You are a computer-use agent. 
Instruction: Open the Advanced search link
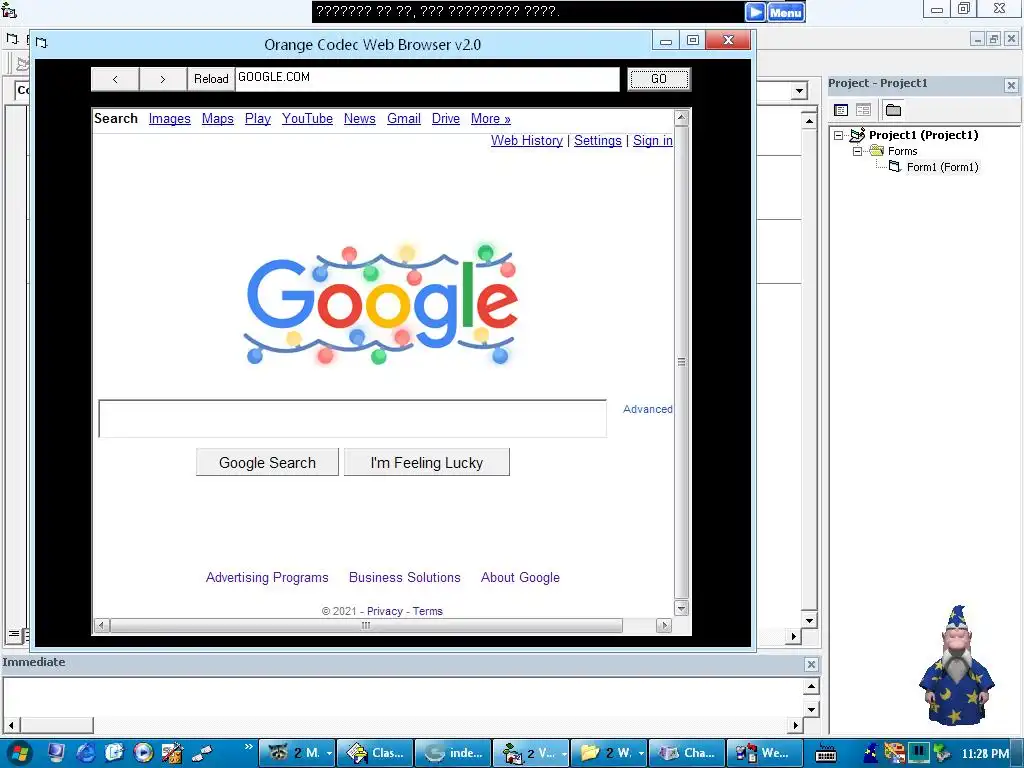tap(647, 409)
